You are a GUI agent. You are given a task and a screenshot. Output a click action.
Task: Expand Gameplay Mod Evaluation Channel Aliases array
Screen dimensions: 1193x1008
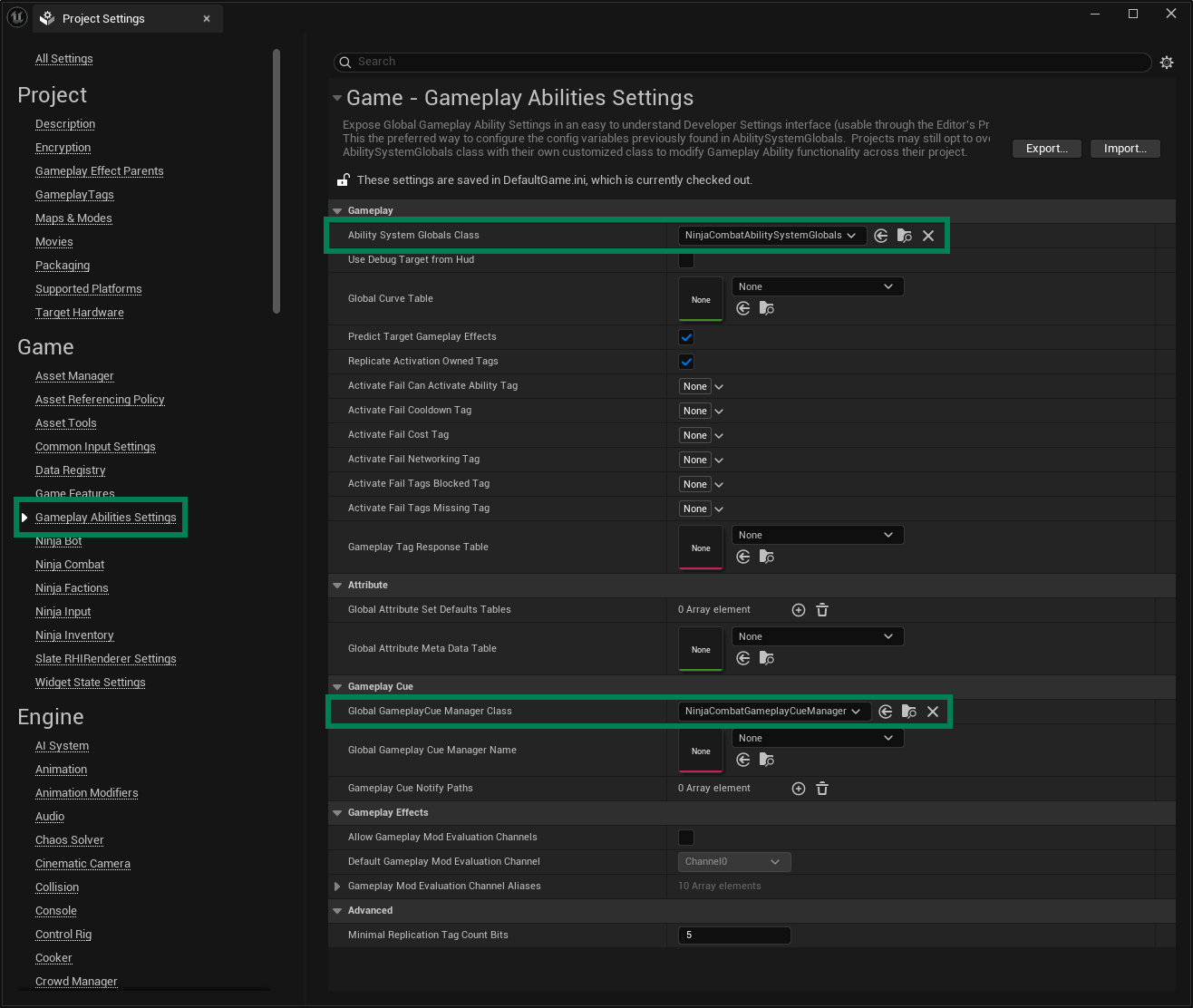coord(337,887)
